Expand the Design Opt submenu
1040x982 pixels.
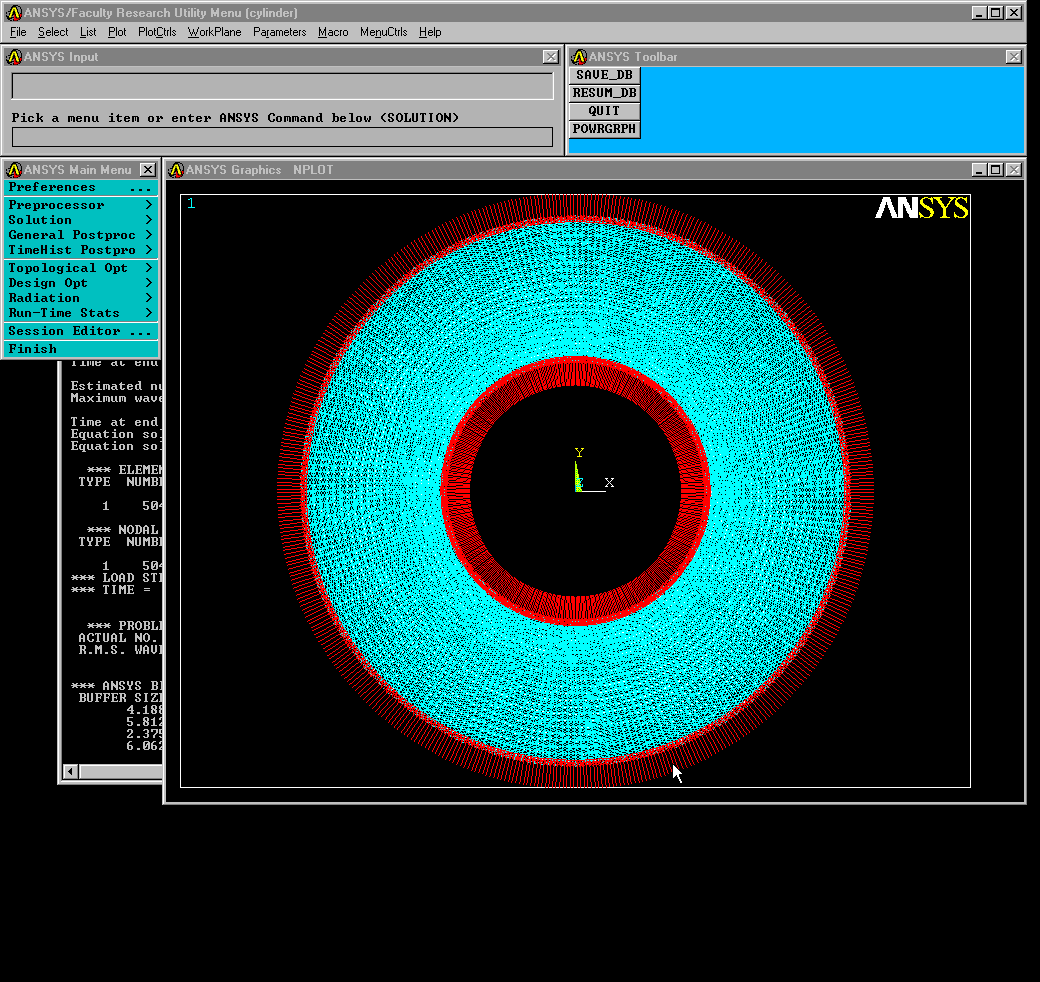[x=81, y=283]
